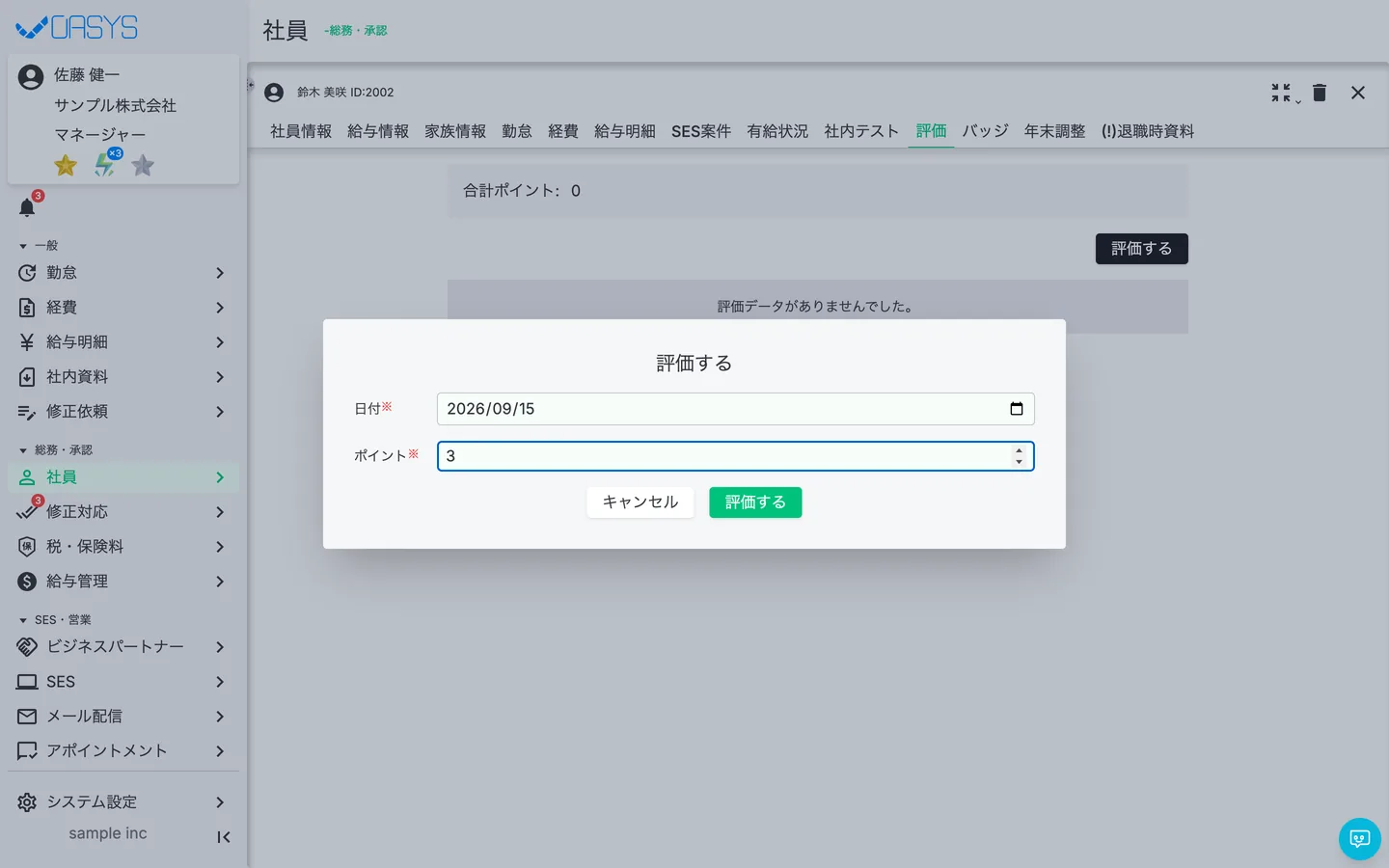Increase ポイント with stepper arrows
This screenshot has height=868, width=1389.
pos(1019,450)
